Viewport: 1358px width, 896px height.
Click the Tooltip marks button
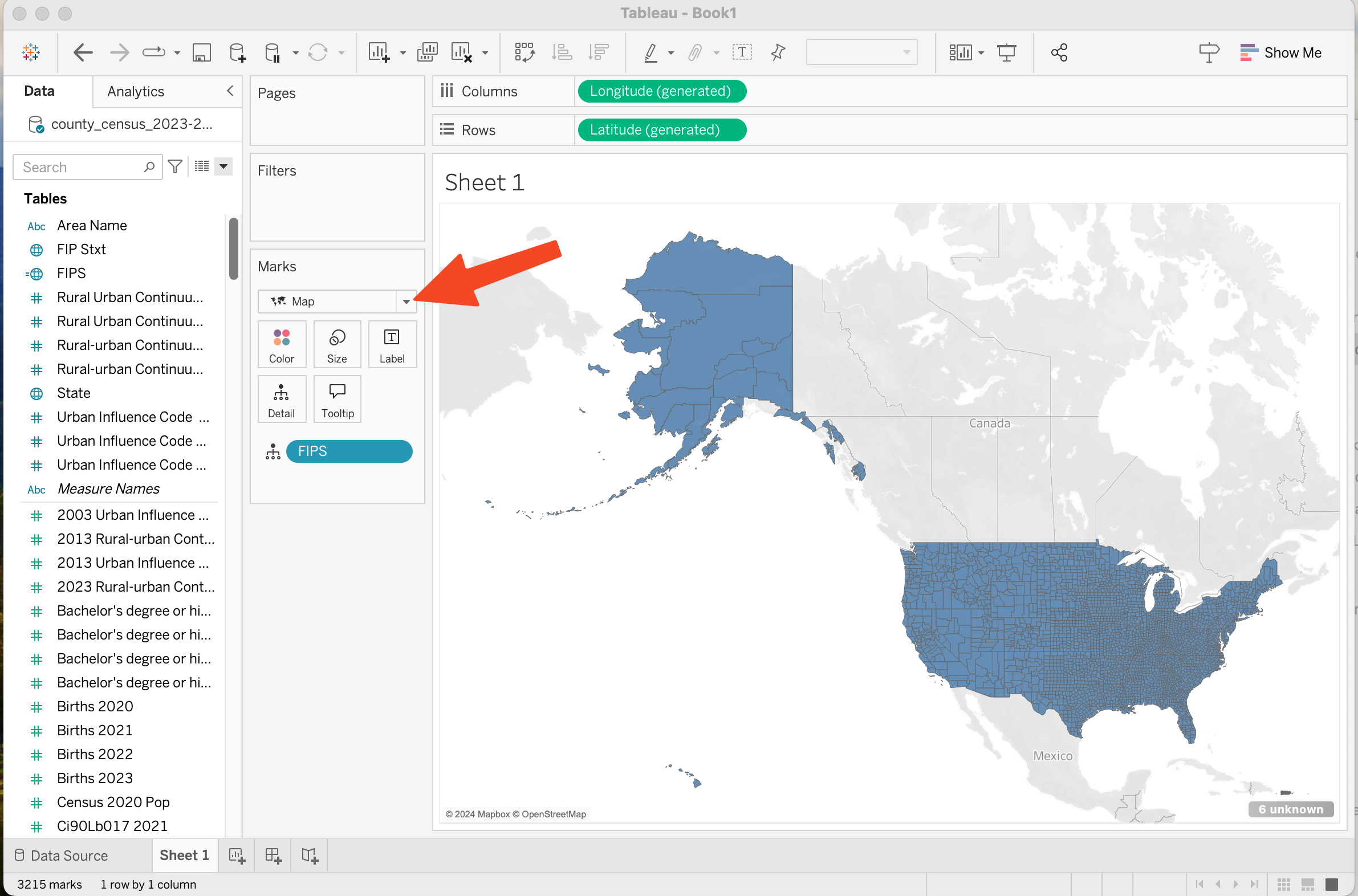pyautogui.click(x=337, y=399)
